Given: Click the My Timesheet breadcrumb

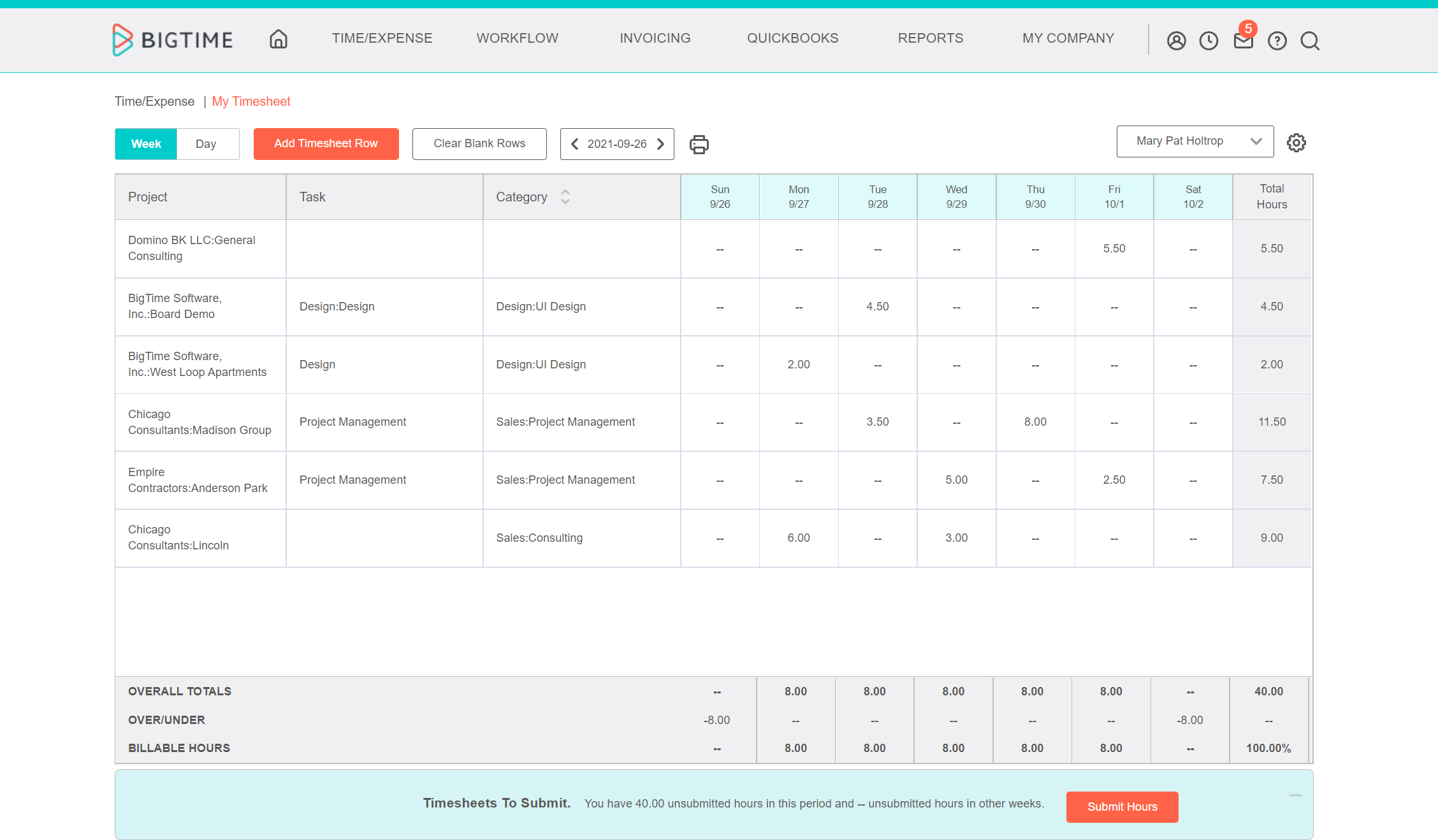Looking at the screenshot, I should click(x=251, y=101).
